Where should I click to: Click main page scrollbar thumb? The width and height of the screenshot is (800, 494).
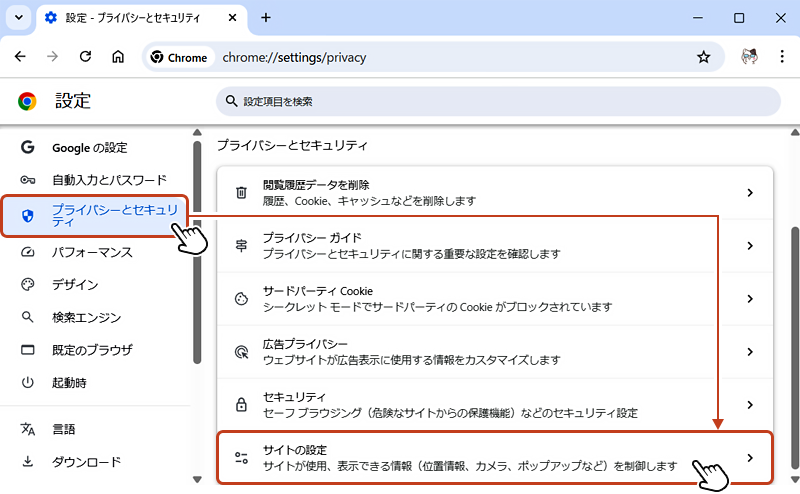tap(795, 348)
